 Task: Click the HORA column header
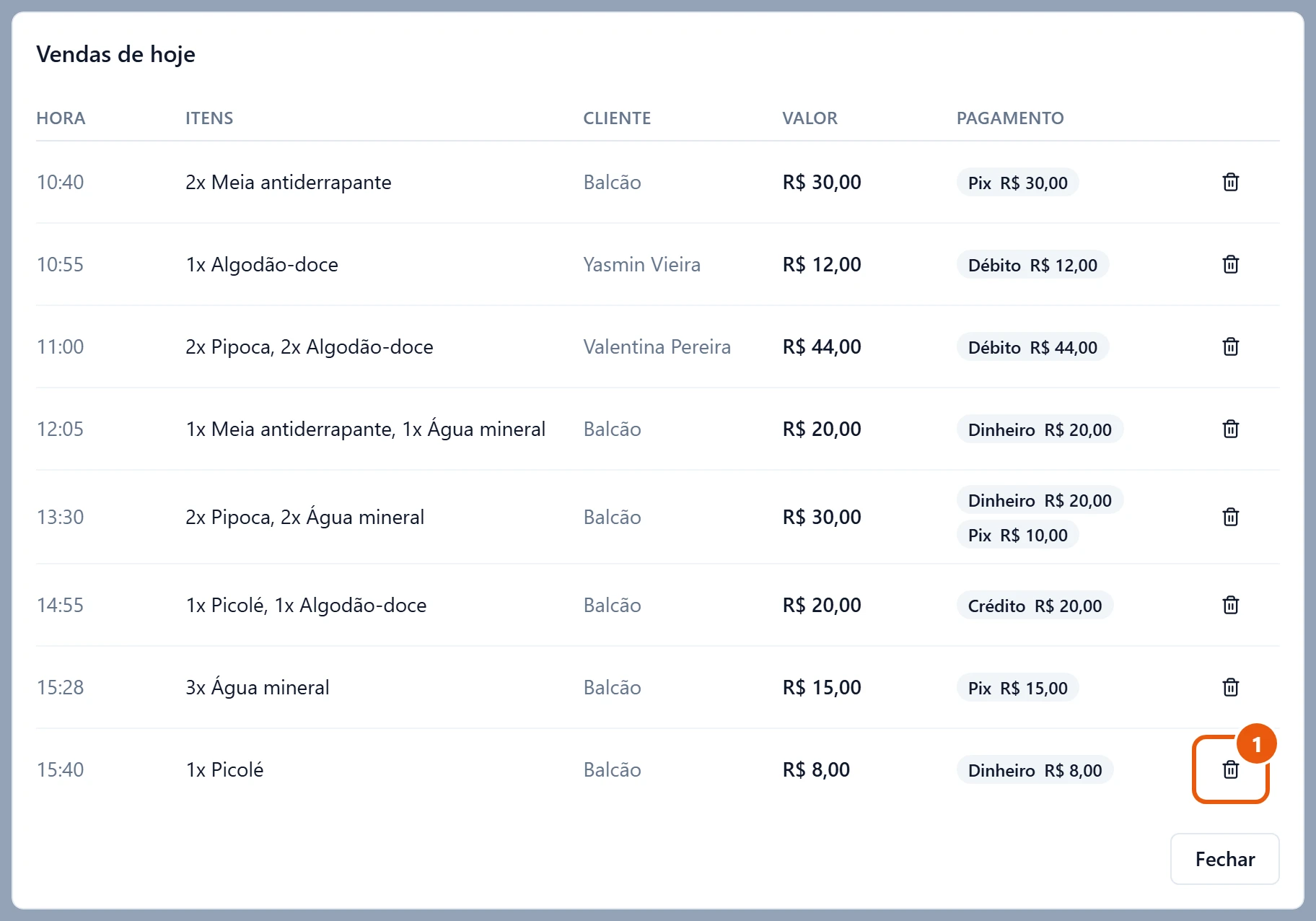click(61, 118)
